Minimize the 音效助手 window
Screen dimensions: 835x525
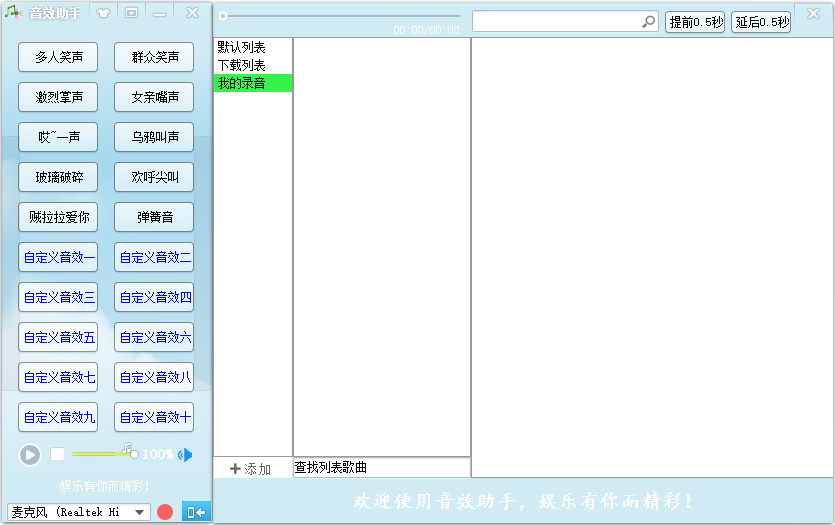coord(159,14)
